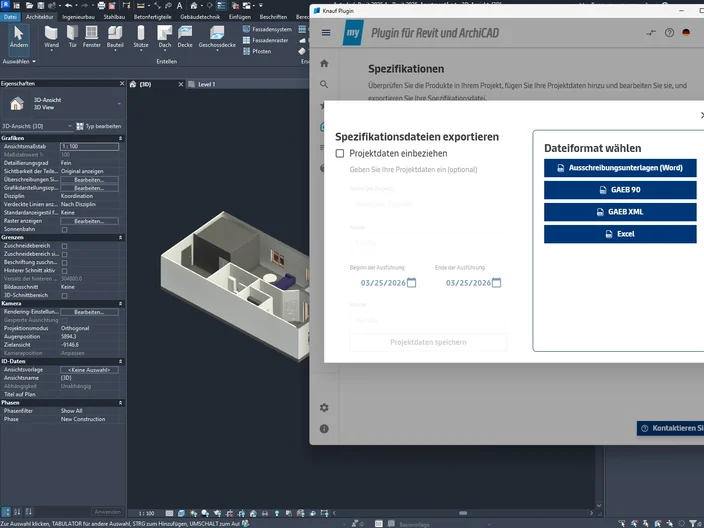Image resolution: width=704 pixels, height=528 pixels.
Task: Open the Datei menu tab
Action: pyautogui.click(x=10, y=17)
